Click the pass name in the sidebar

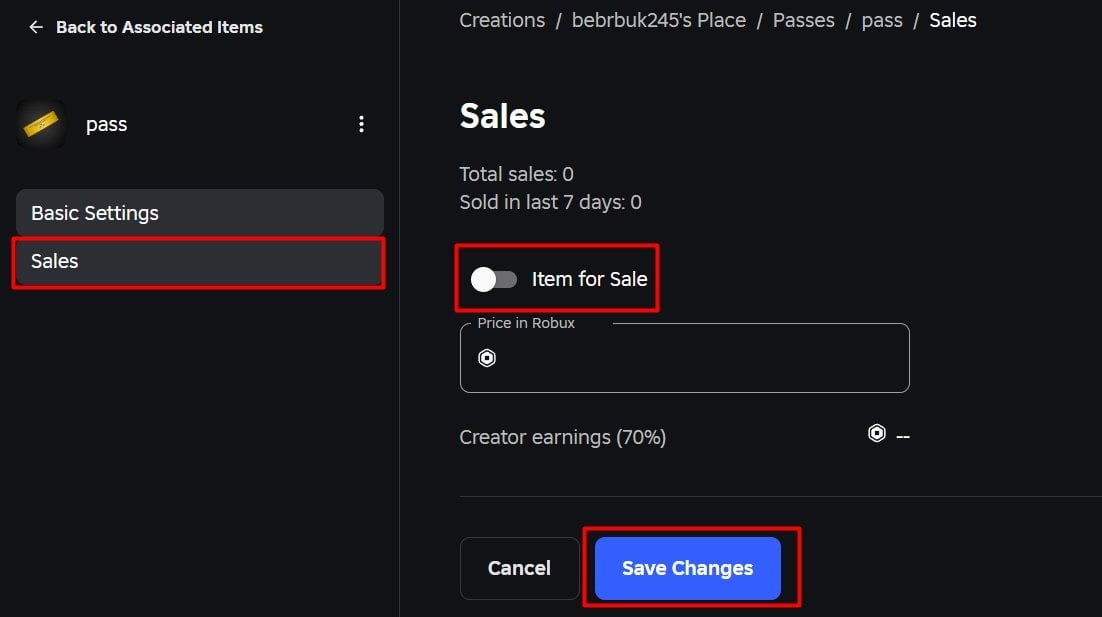pyautogui.click(x=106, y=125)
